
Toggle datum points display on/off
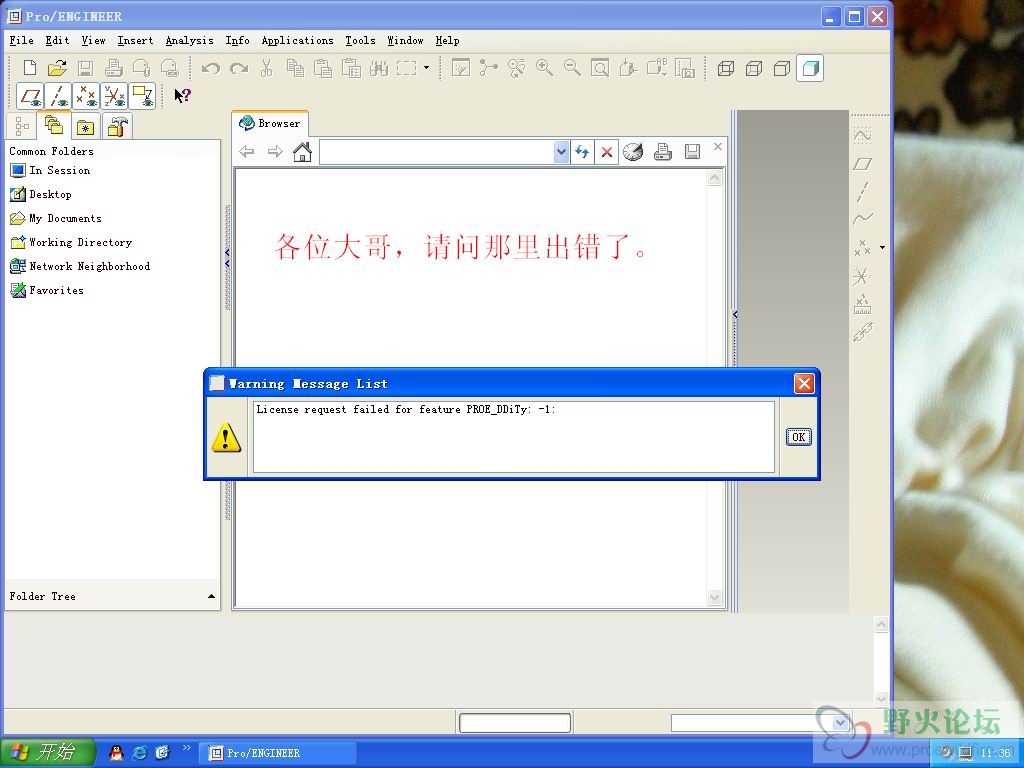click(86, 96)
